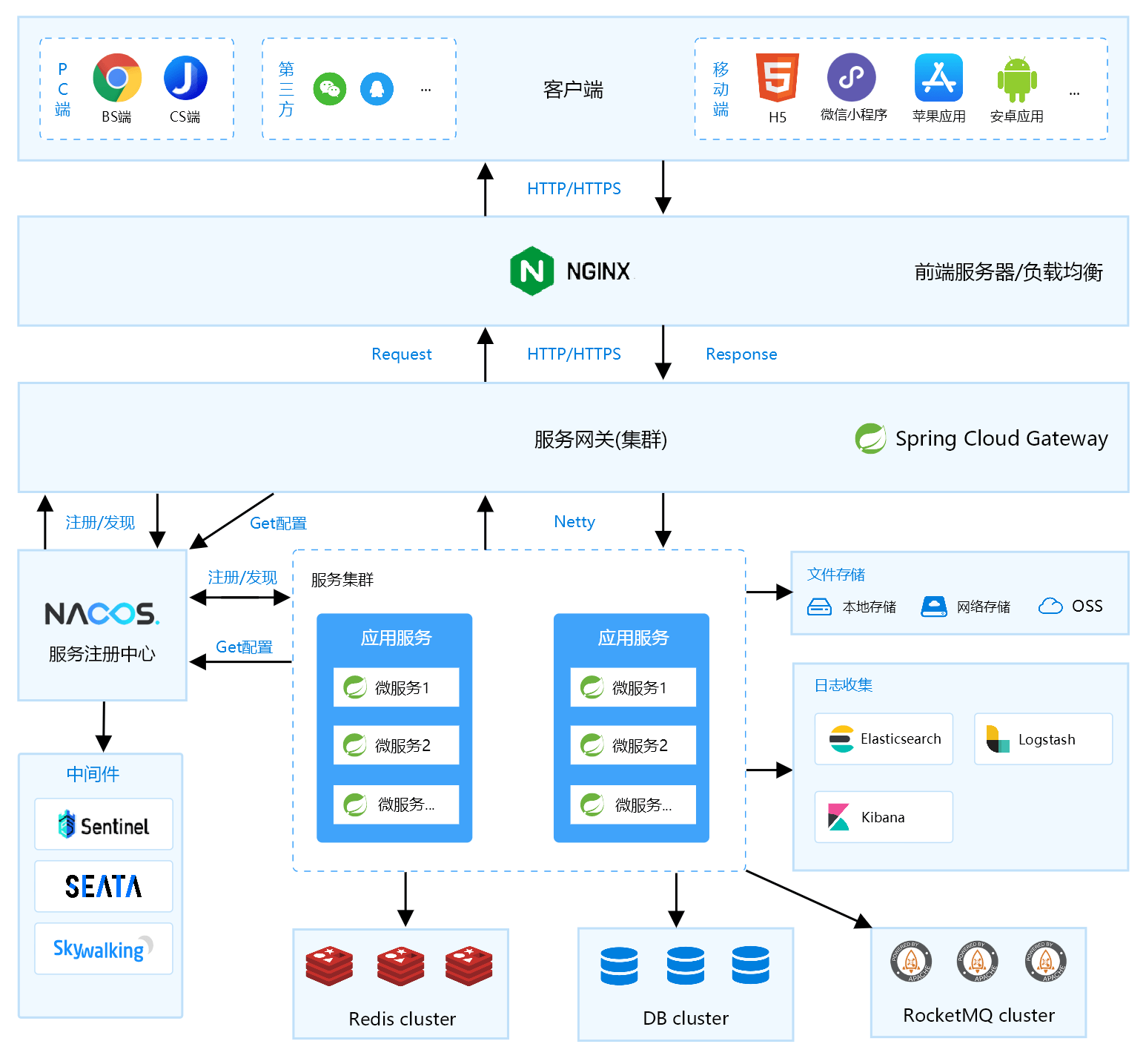Click the middle Redis cube icon

click(400, 966)
